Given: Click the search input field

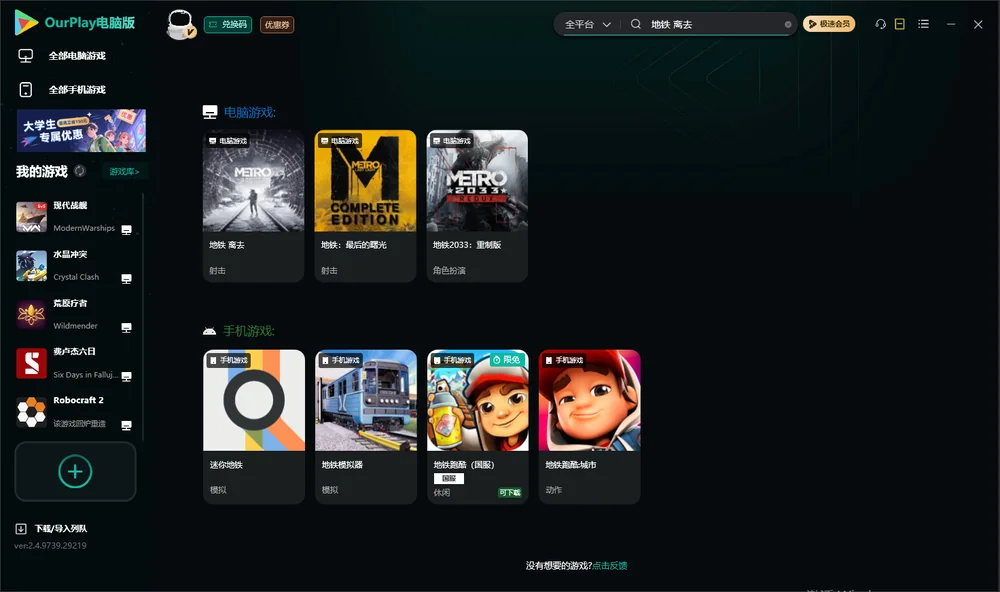Looking at the screenshot, I should [x=714, y=24].
